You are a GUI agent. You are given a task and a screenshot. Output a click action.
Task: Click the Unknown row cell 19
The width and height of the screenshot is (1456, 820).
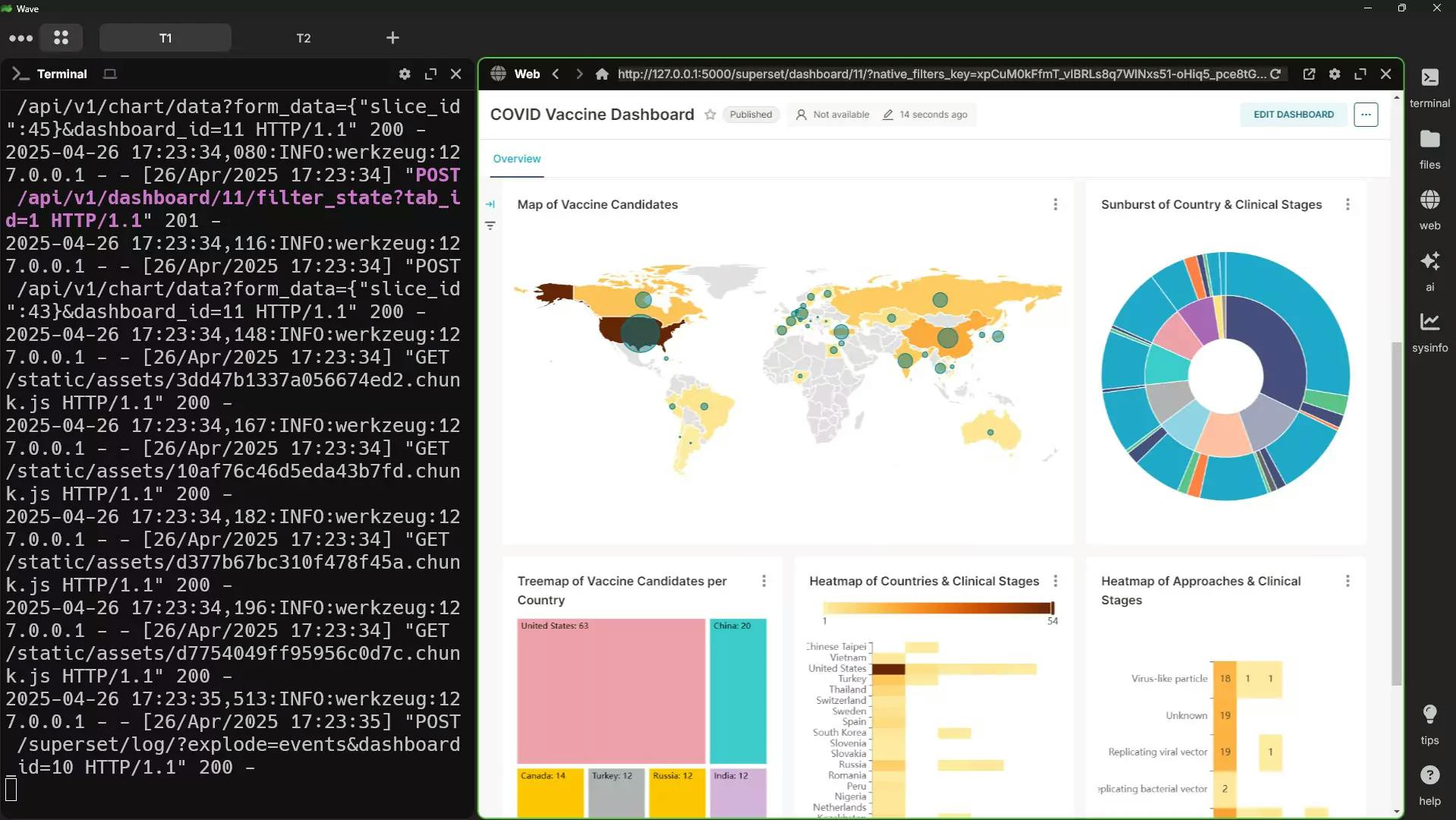point(1224,715)
